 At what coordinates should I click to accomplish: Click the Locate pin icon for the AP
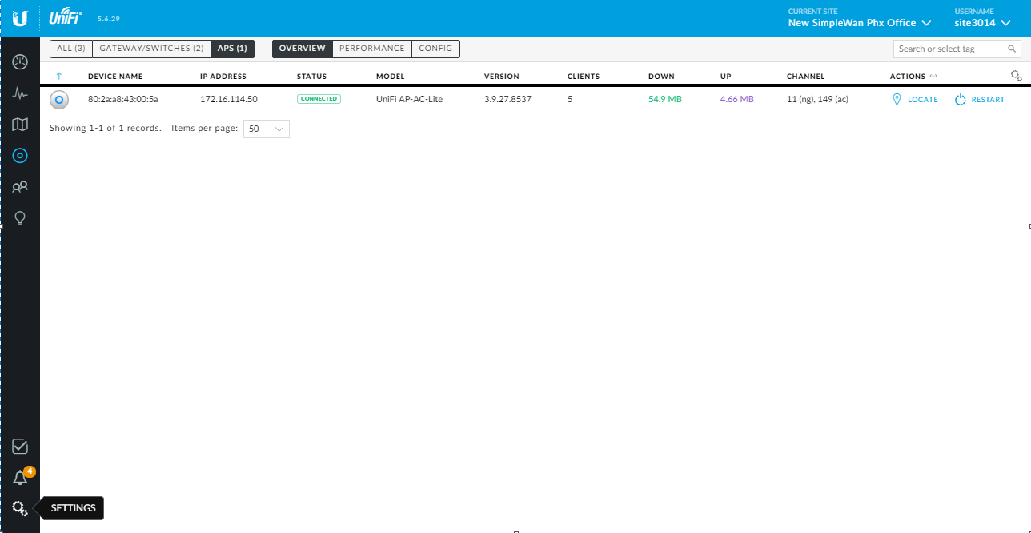point(896,99)
